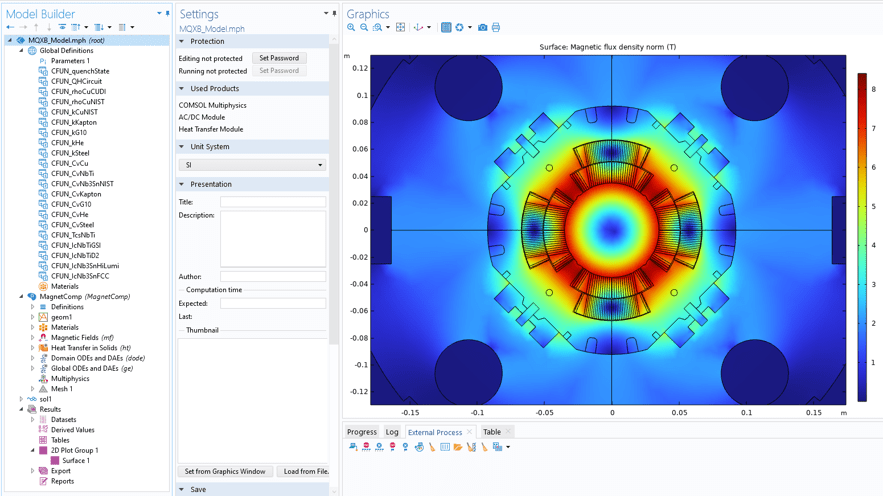The height and width of the screenshot is (496, 883).
Task: Select the Parameters 1 node
Action: click(x=70, y=61)
